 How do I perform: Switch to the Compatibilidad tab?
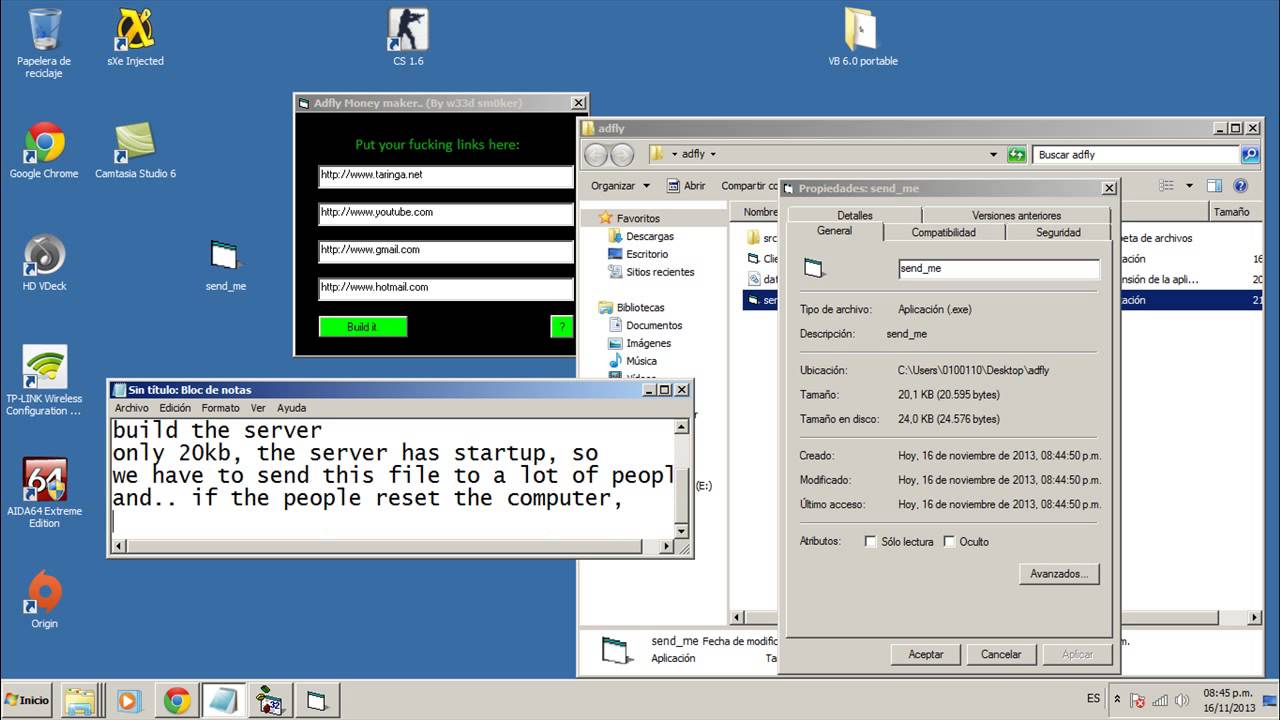pos(943,232)
